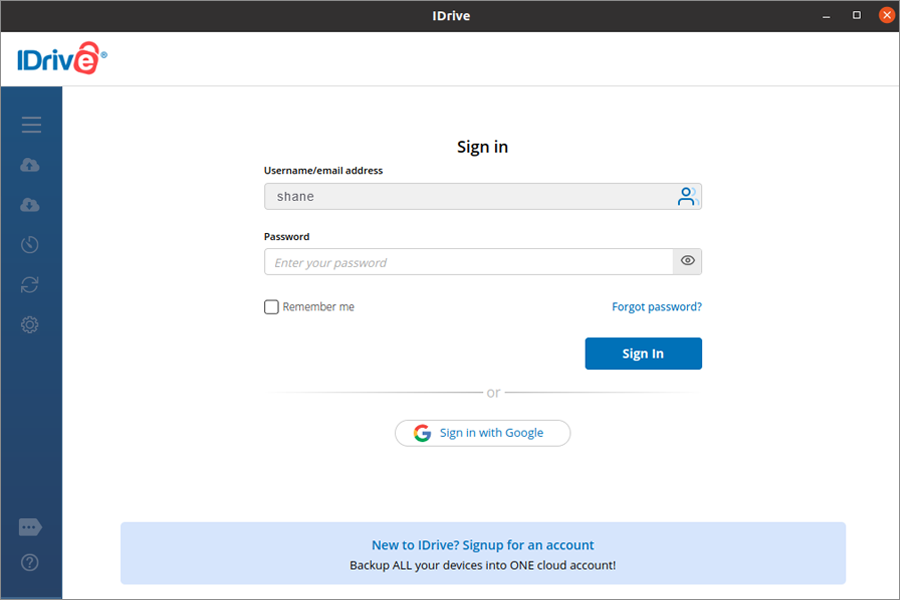The width and height of the screenshot is (900, 600).
Task: Click the Sign In button
Action: 643,354
